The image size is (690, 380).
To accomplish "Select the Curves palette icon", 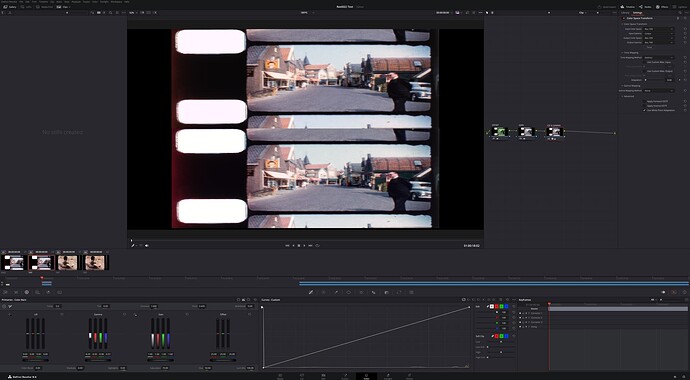I will pos(311,292).
